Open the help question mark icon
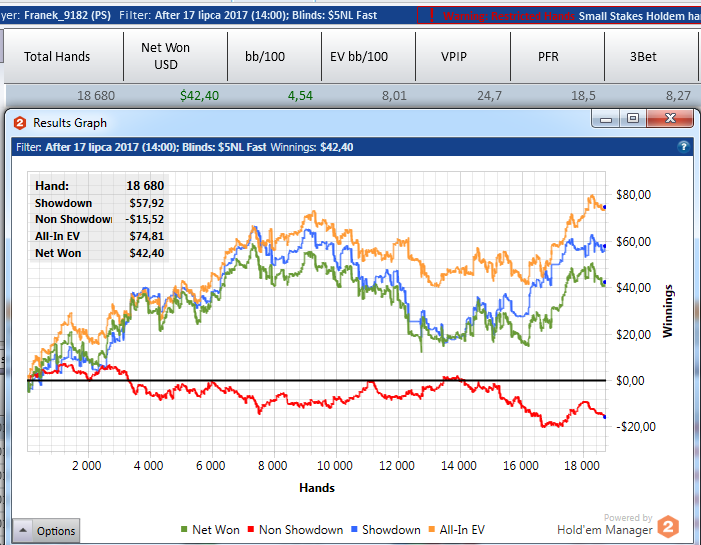 (x=683, y=147)
